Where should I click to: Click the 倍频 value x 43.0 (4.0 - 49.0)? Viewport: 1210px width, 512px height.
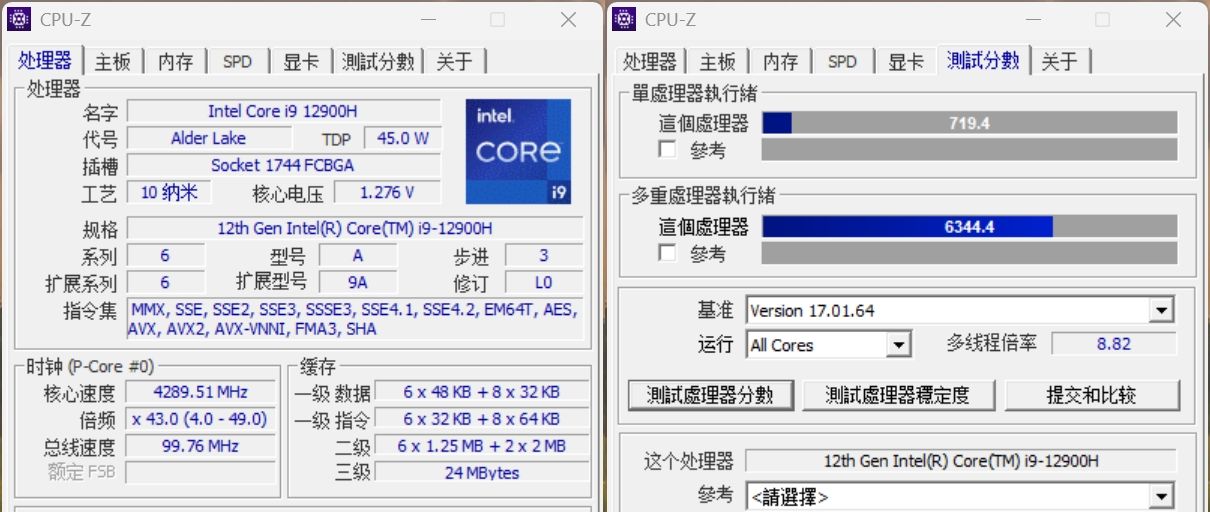[x=201, y=419]
